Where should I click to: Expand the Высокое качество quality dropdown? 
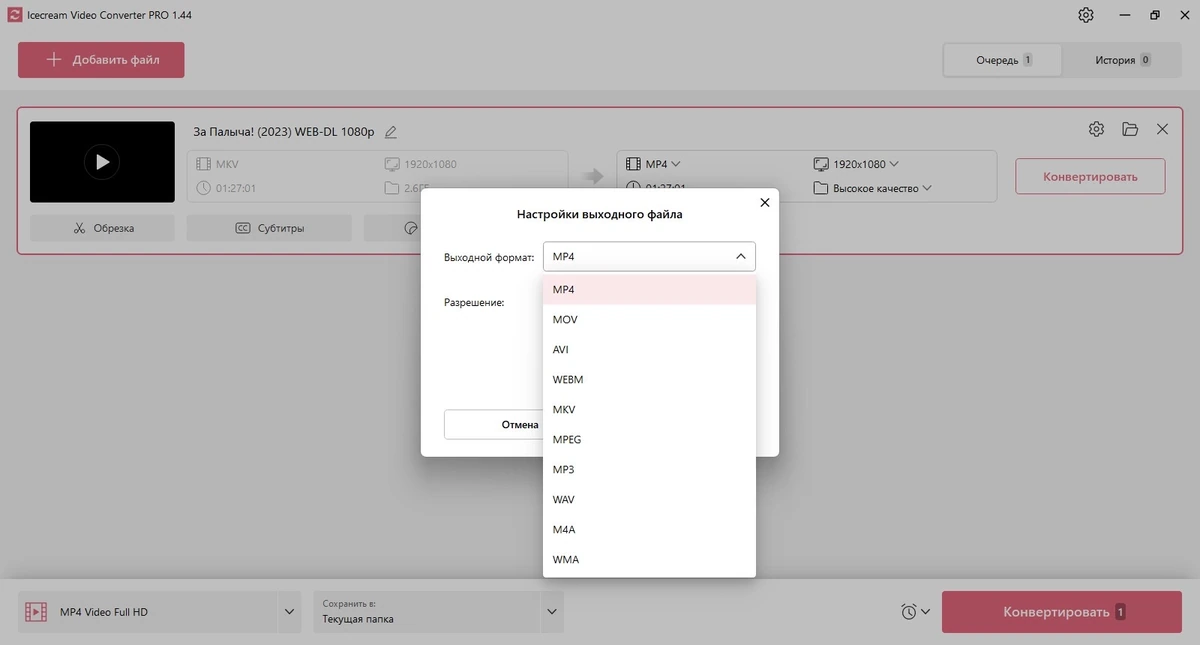coord(873,188)
